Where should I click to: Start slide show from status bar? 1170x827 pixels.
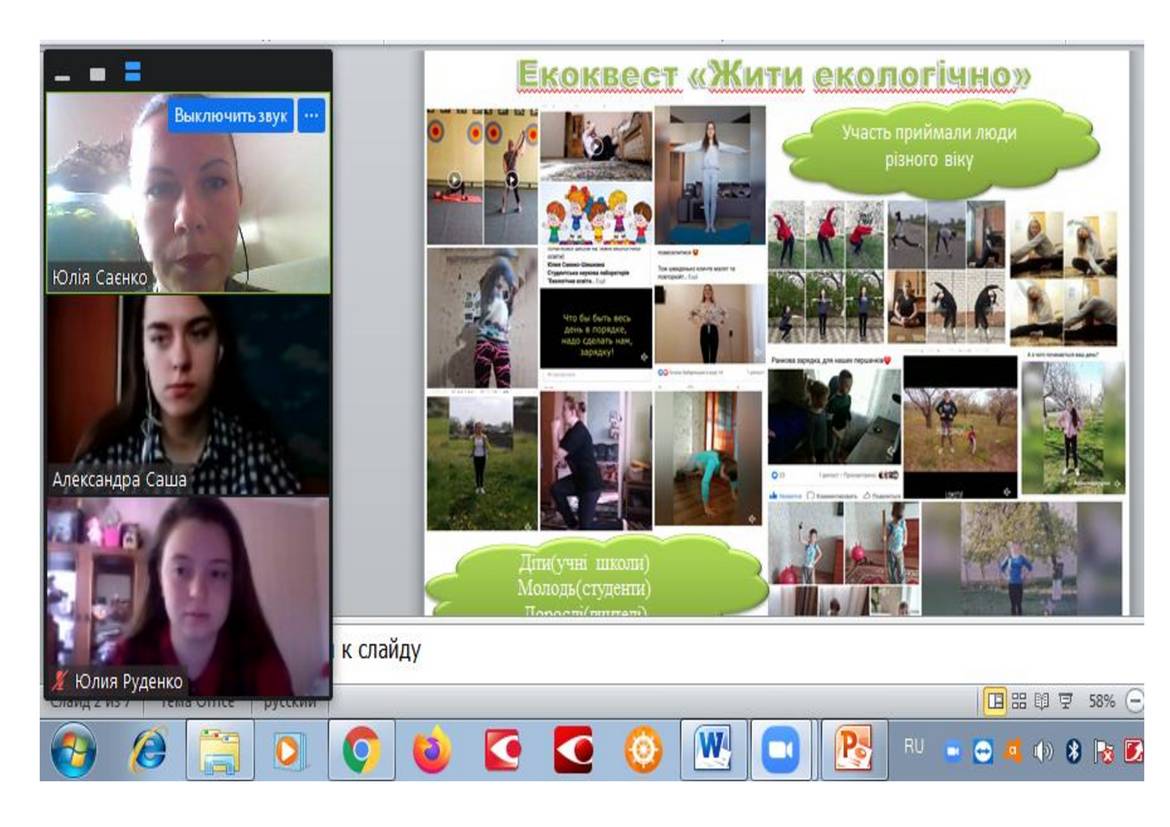coord(1065,701)
